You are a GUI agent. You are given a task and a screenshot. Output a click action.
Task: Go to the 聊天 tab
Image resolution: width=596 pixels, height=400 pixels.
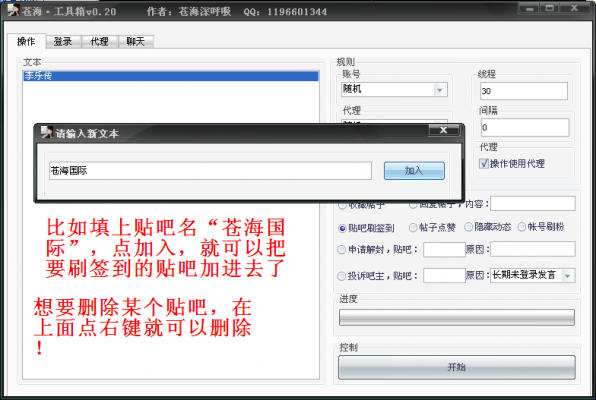click(x=136, y=41)
